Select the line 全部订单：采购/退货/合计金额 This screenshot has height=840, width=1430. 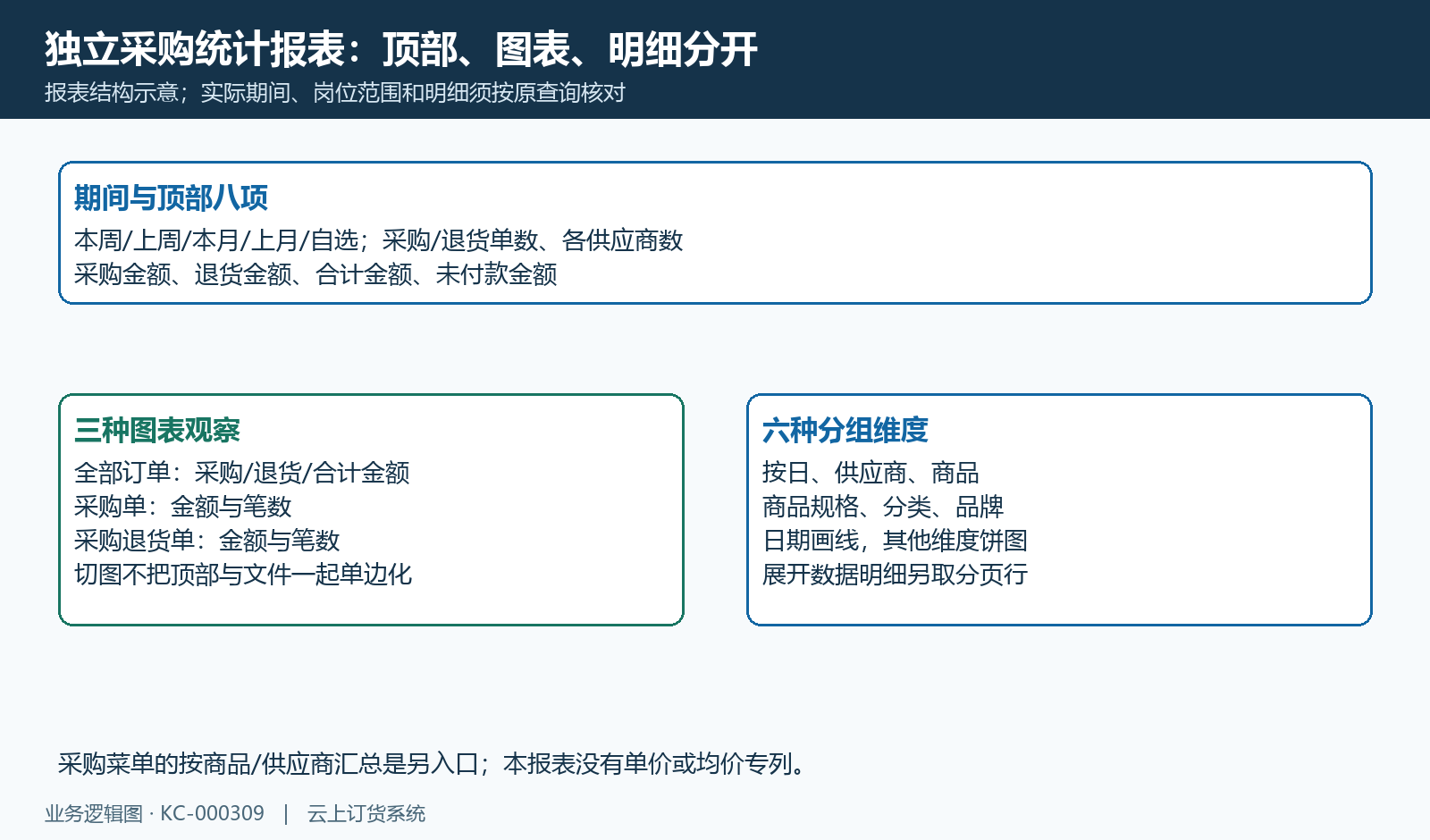[242, 473]
